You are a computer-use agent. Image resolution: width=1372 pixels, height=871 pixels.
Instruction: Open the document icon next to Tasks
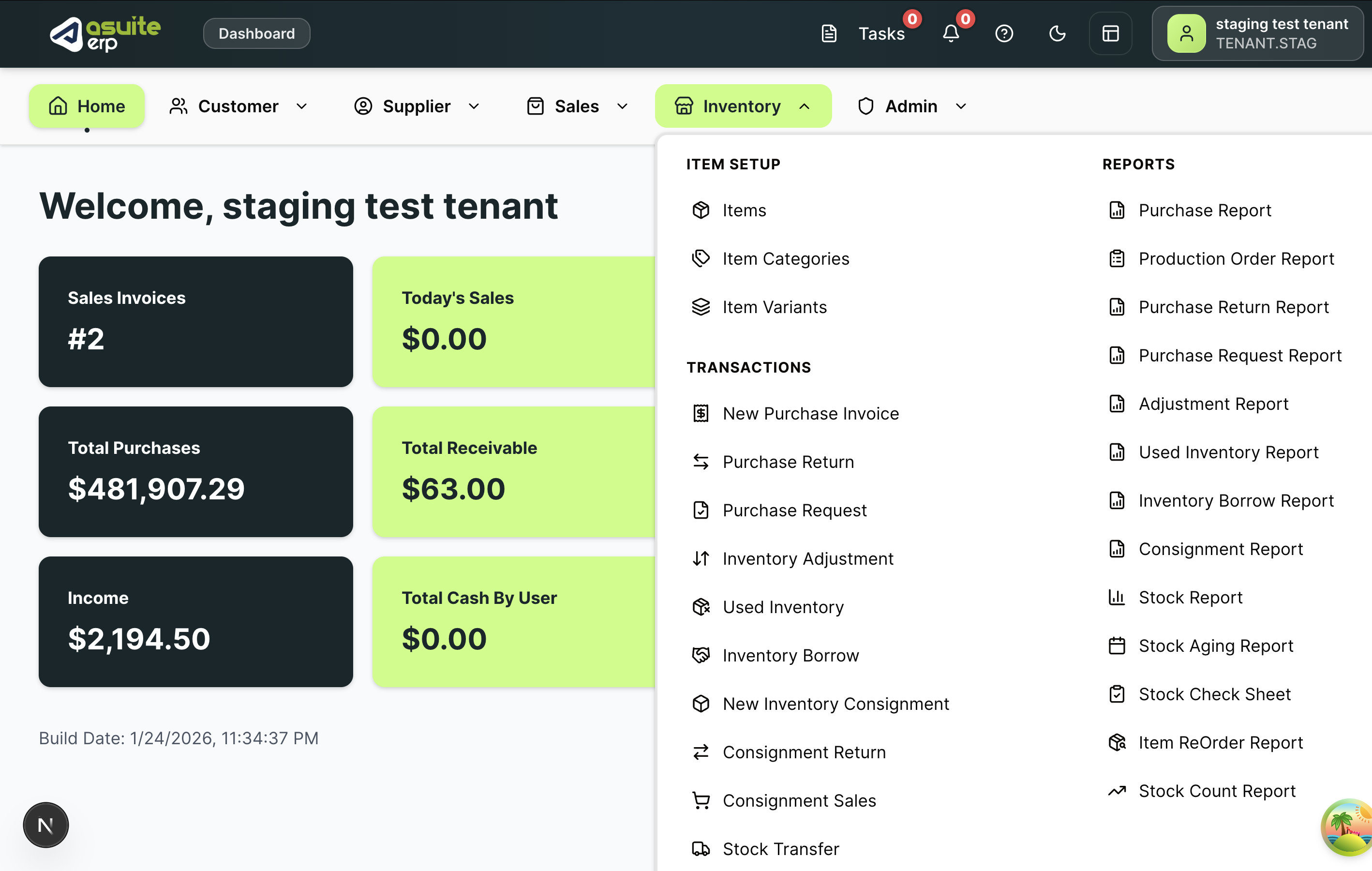point(829,34)
